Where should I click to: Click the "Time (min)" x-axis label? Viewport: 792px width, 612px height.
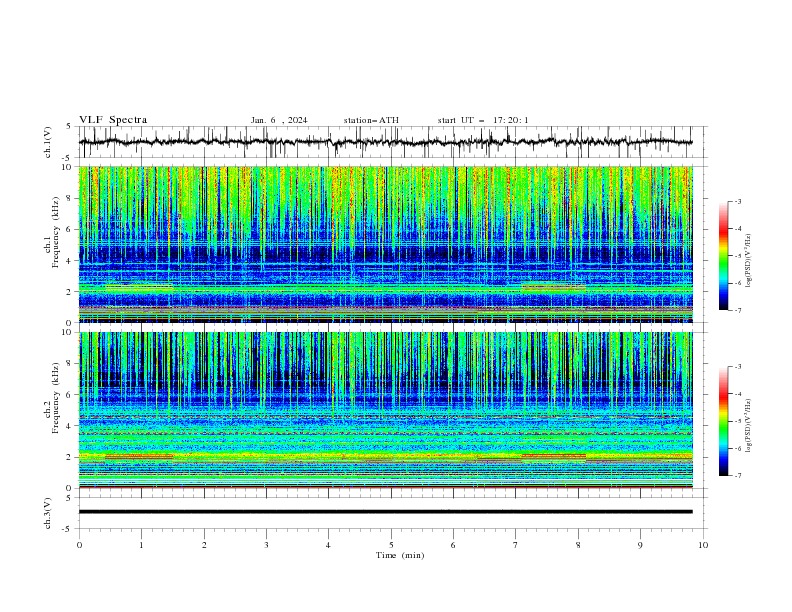coord(400,555)
